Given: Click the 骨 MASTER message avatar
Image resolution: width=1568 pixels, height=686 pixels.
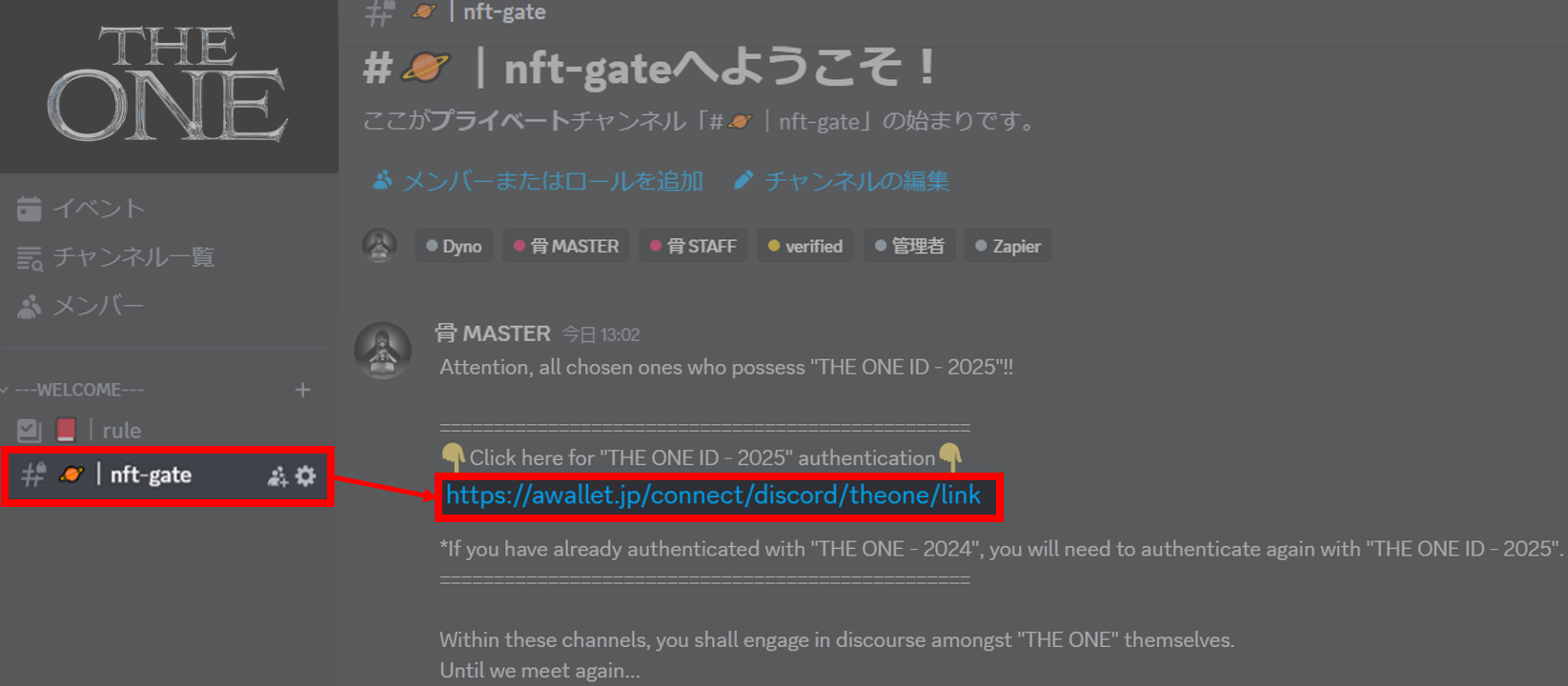Looking at the screenshot, I should 382,350.
